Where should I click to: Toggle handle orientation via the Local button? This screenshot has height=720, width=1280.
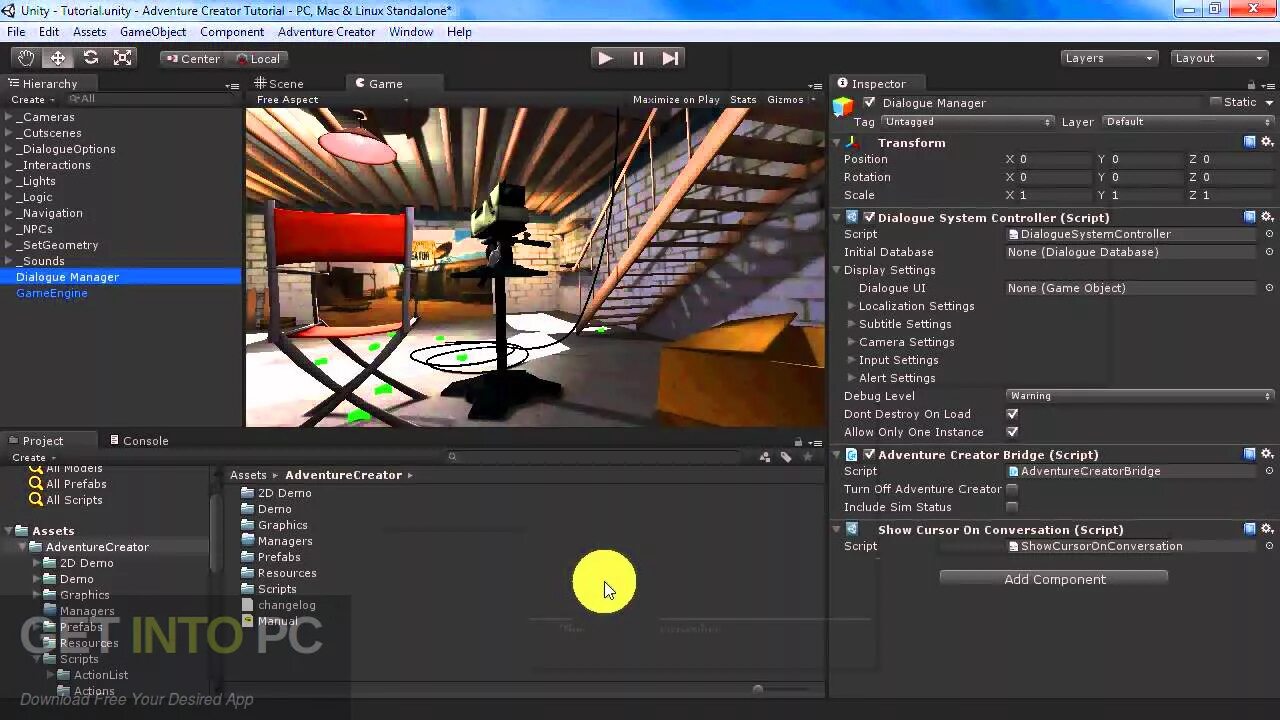[257, 58]
